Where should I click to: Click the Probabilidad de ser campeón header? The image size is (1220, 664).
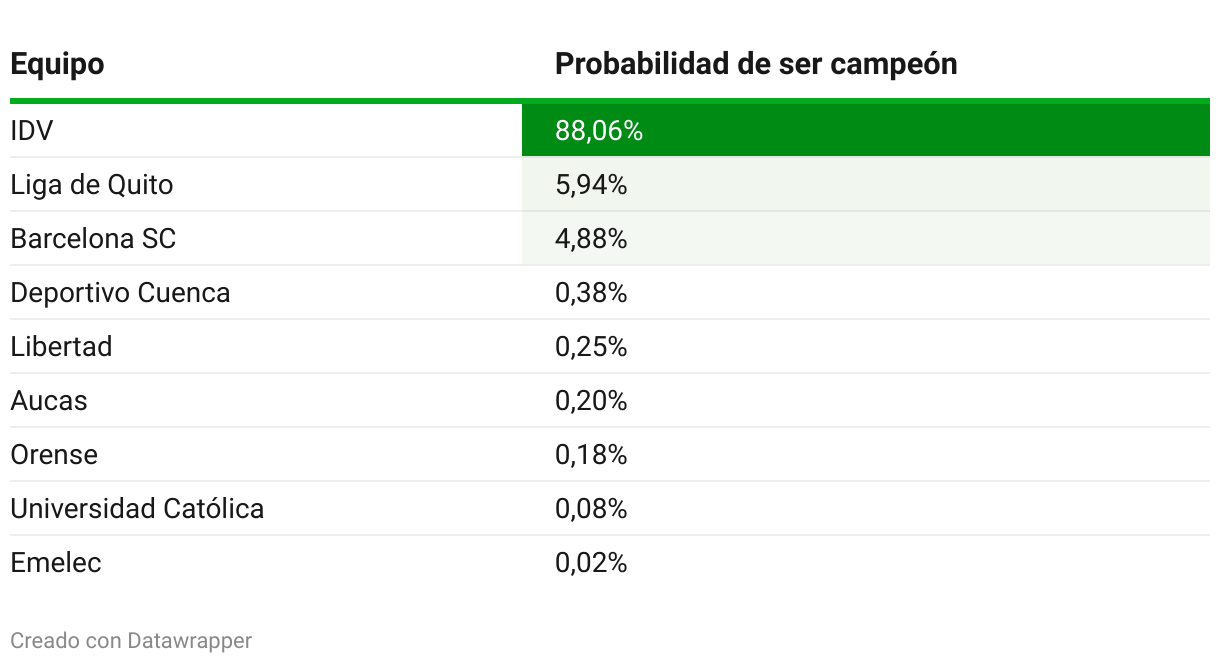[x=755, y=64]
